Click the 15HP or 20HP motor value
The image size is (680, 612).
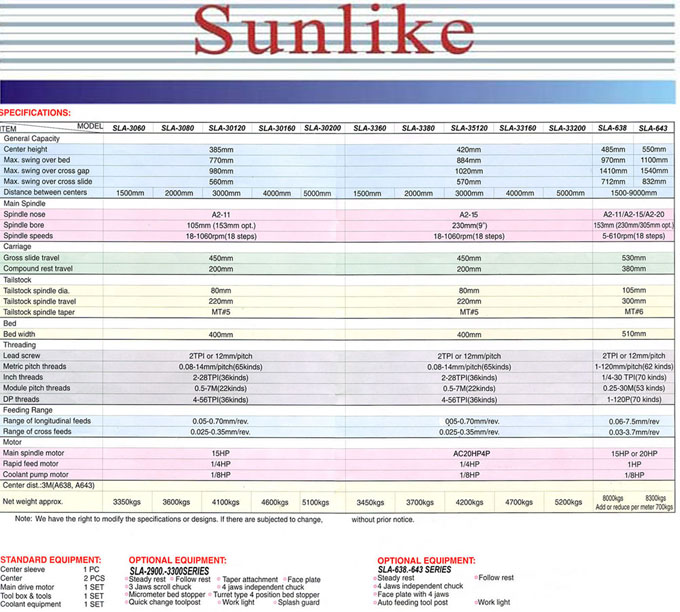[634, 454]
